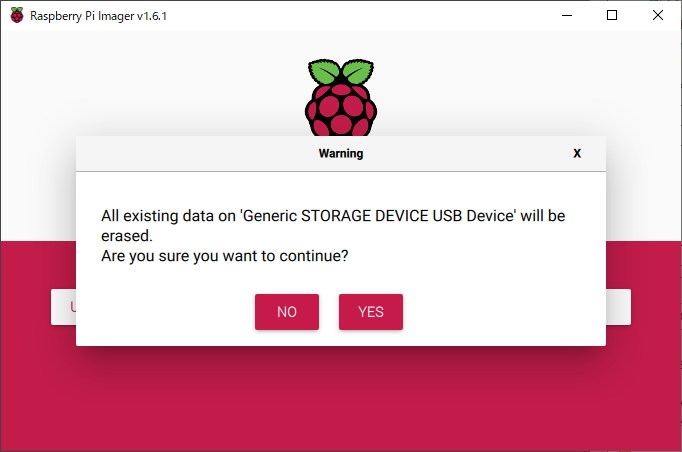
Task: Close the Warning dialog with its X
Action: coord(577,154)
